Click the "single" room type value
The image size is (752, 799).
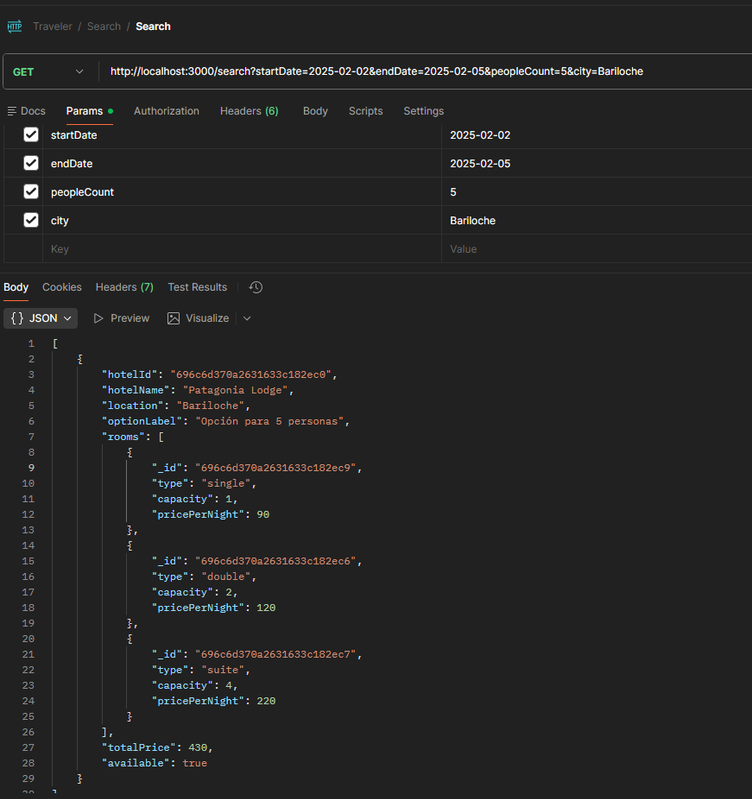(x=226, y=484)
